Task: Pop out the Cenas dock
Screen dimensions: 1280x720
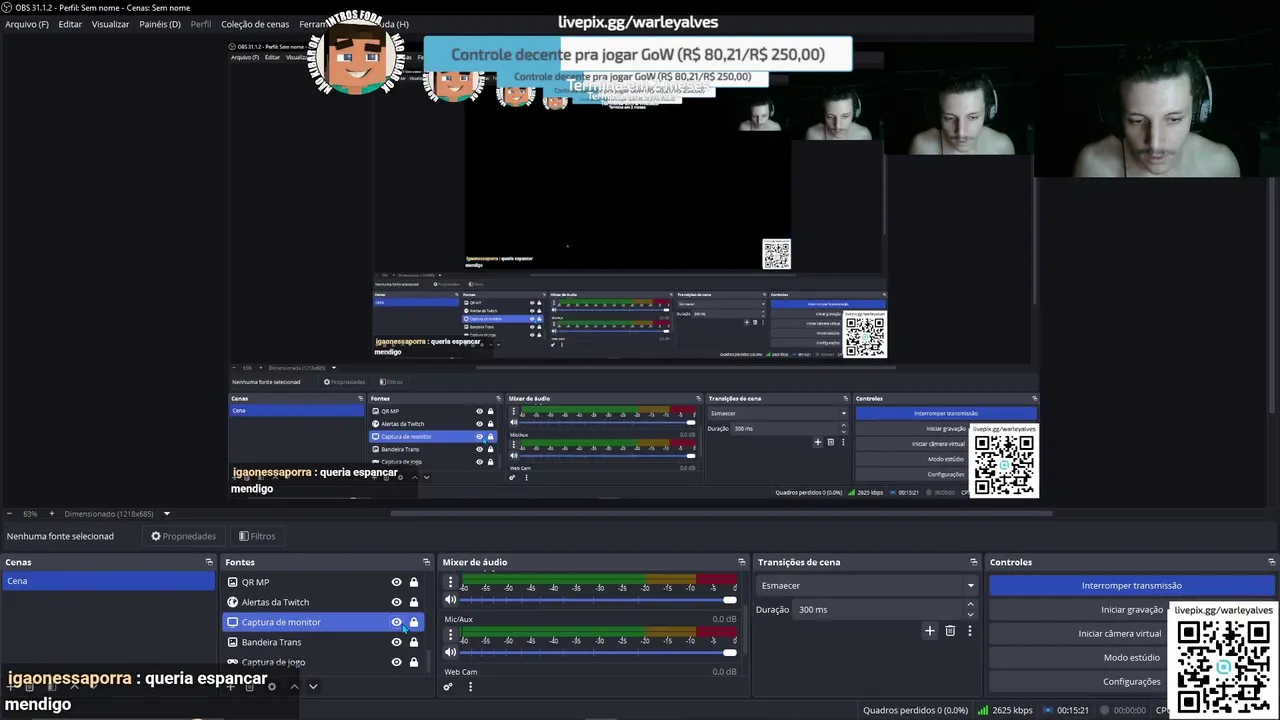Action: 209,562
